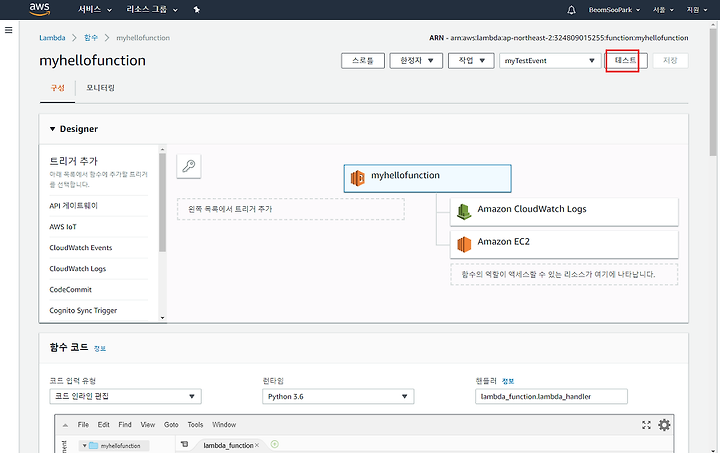Viewport: 720px width, 453px height.
Task: Open the editor File menu
Action: 83,425
